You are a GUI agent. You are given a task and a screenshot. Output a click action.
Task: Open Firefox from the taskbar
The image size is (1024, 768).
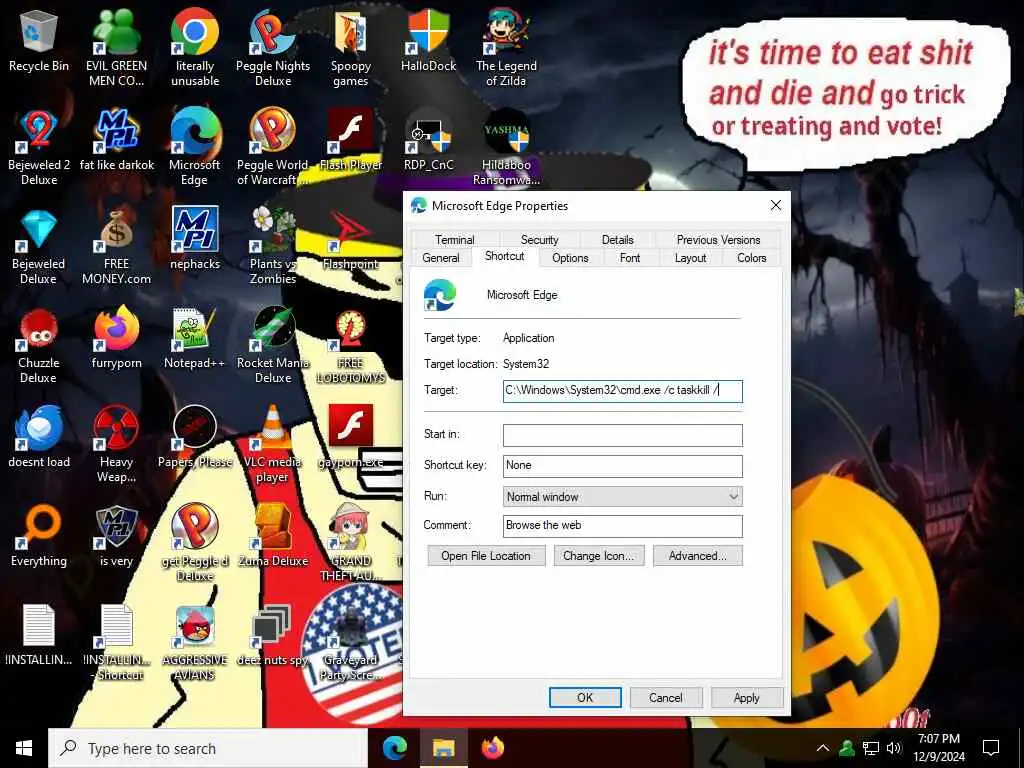pos(493,748)
